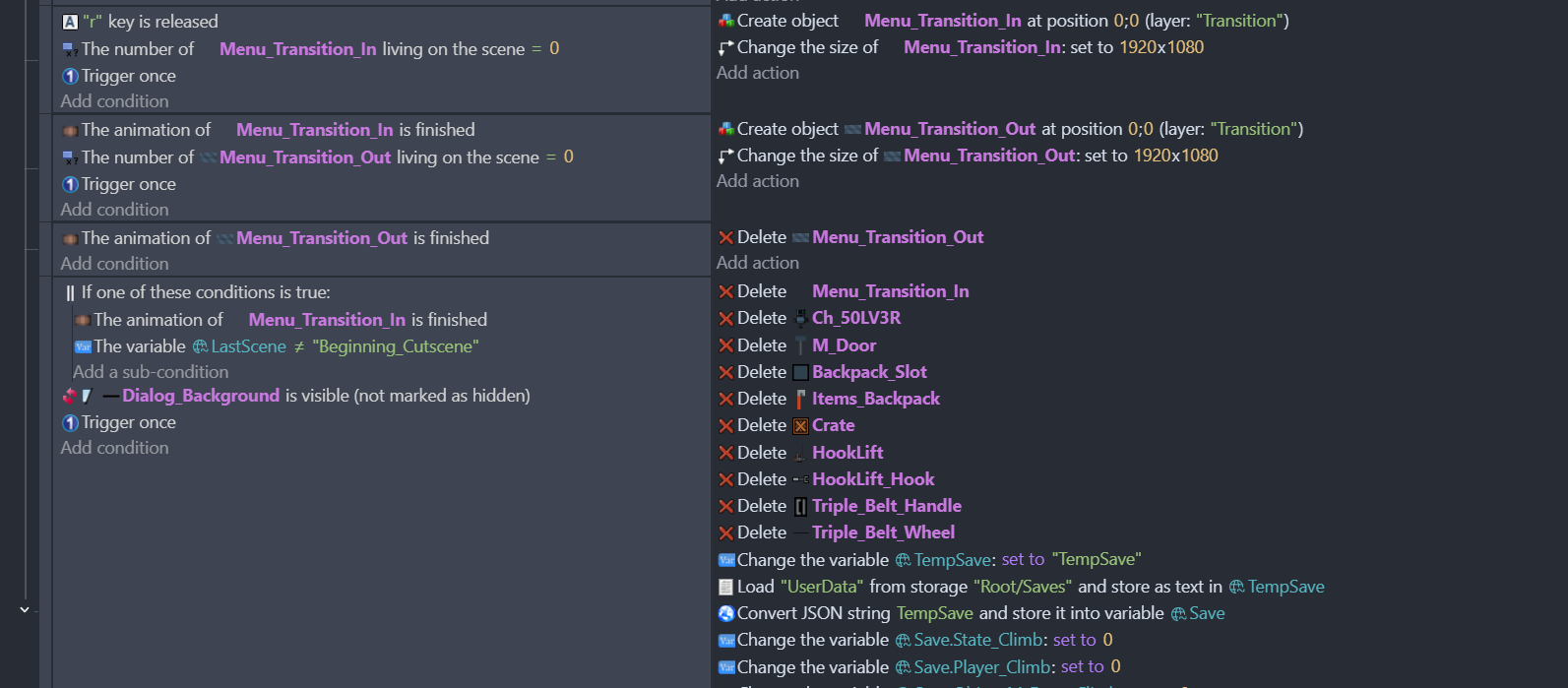This screenshot has height=688, width=1568.
Task: Click Add condition below Menu_Transition_Out is finished
Action: coord(114,264)
